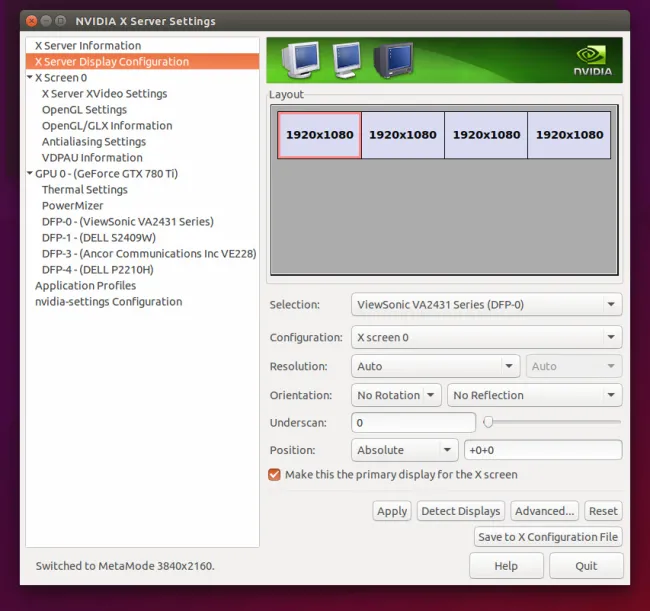Click the Apply button
This screenshot has width=650, height=611.
(392, 511)
